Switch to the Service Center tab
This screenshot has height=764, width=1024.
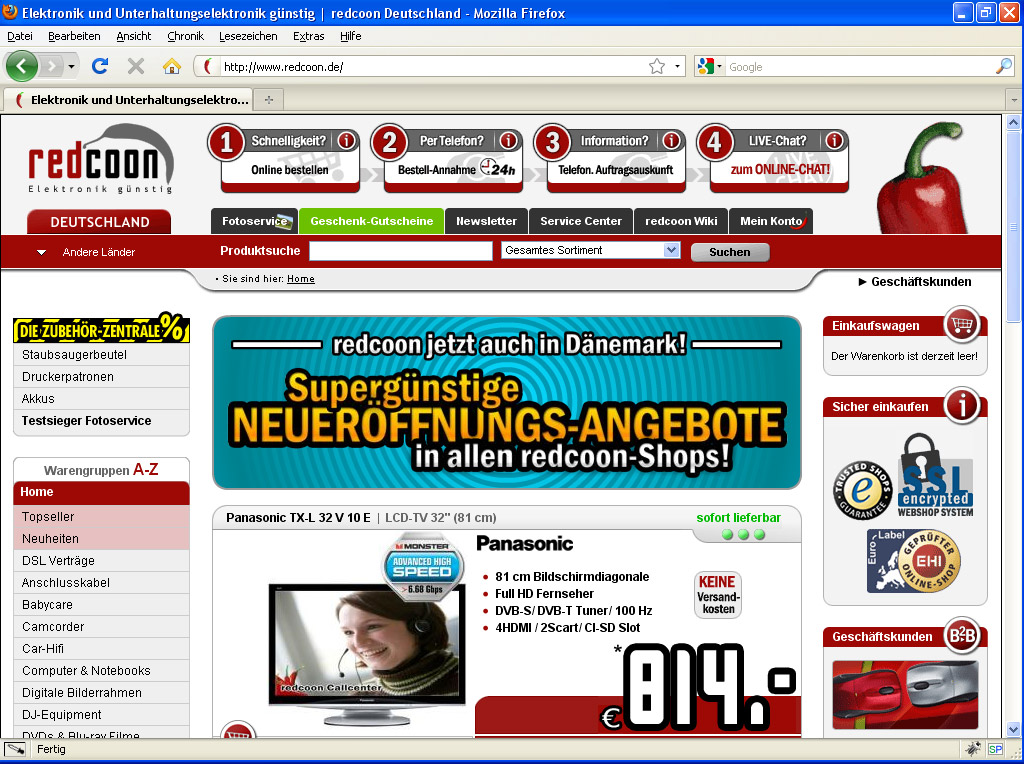(581, 221)
